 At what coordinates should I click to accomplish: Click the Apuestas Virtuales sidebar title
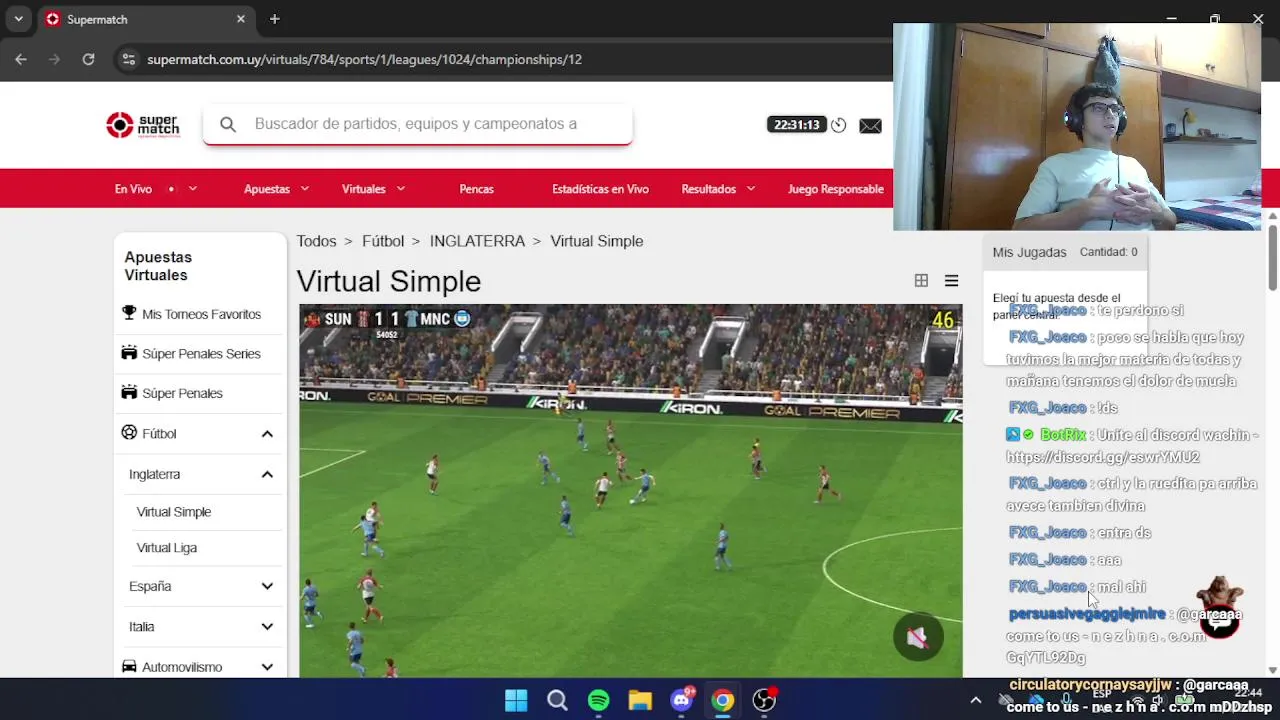pos(158,266)
